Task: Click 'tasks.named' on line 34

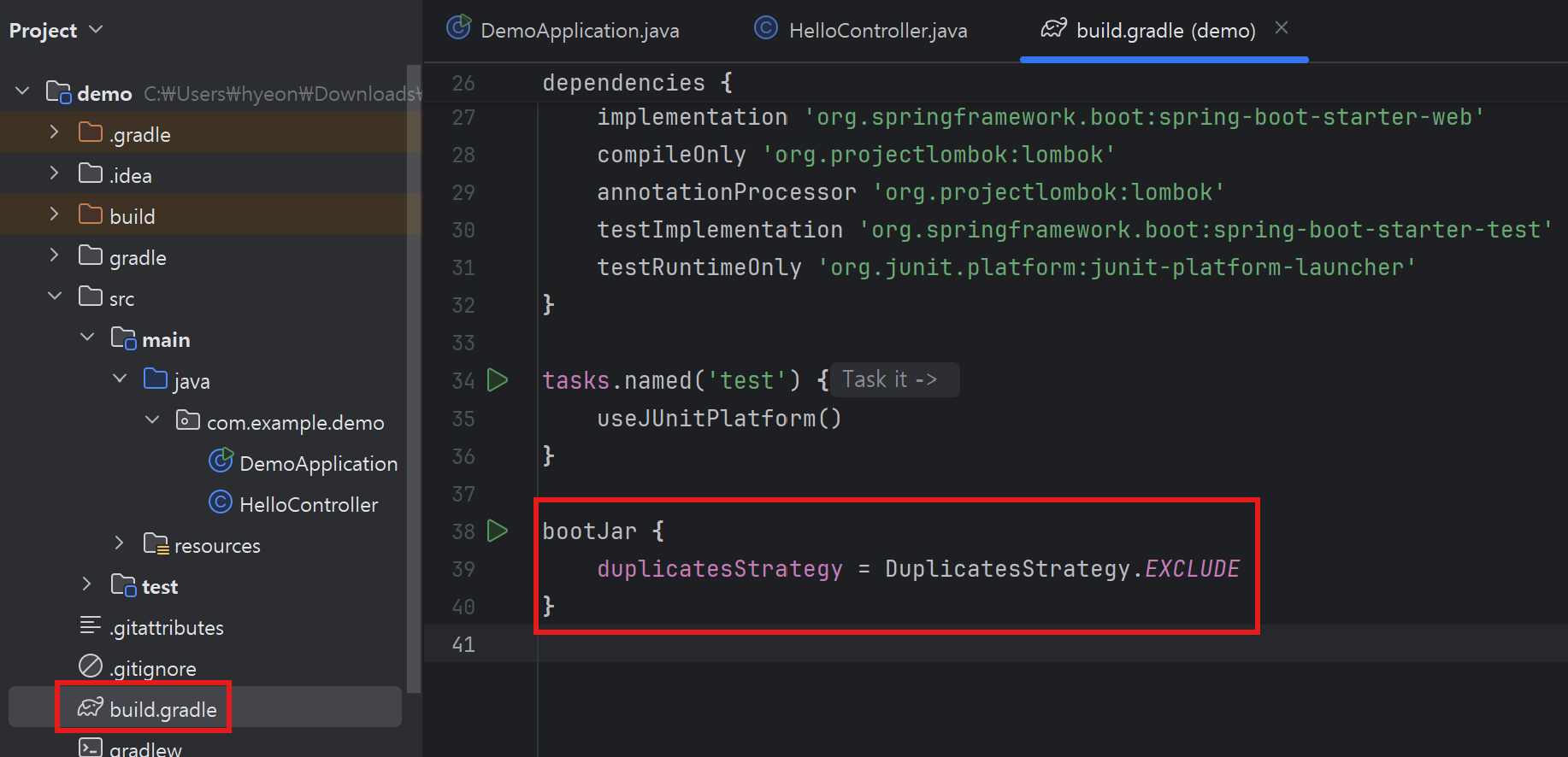Action: (616, 380)
